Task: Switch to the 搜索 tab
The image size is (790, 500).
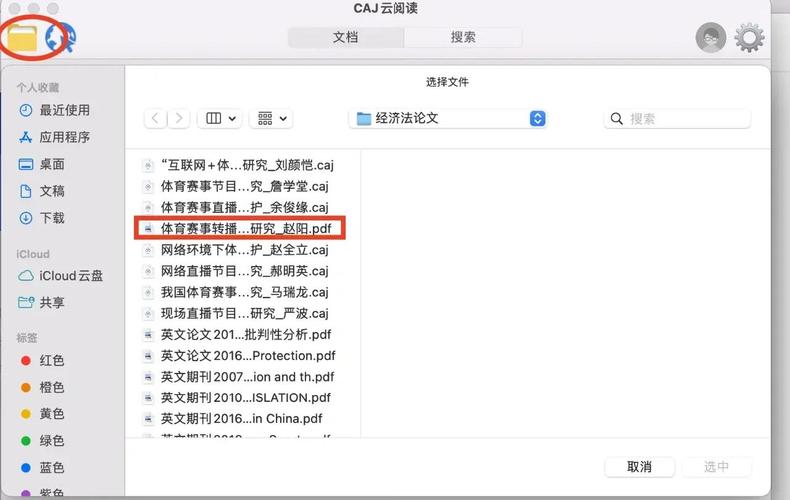Action: pos(463,37)
